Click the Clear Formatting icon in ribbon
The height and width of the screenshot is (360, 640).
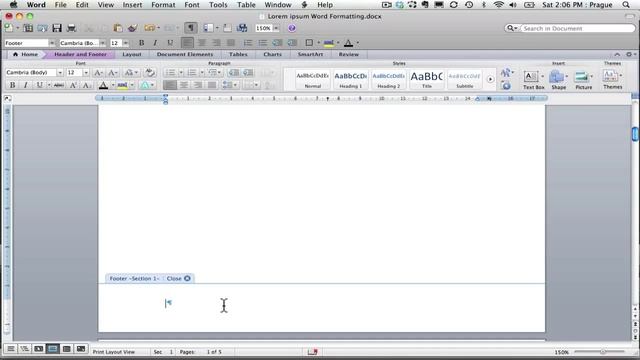point(150,73)
